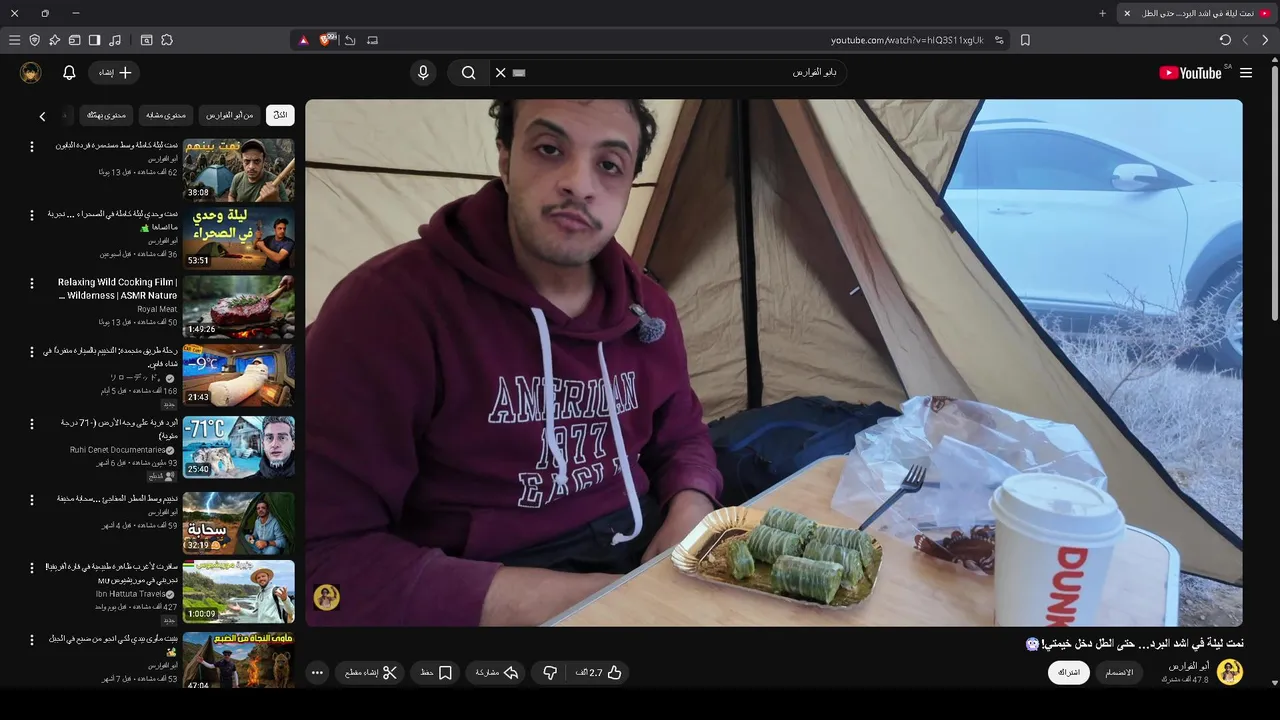
Task: Click the channel watermark in video corner
Action: 326,597
